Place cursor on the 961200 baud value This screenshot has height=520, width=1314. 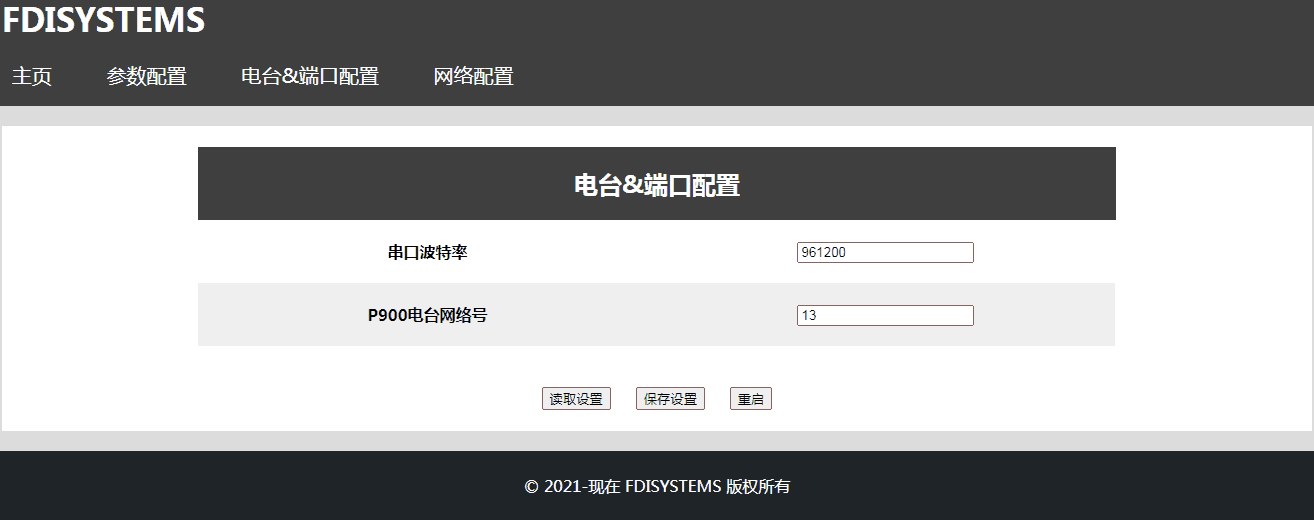coord(824,252)
